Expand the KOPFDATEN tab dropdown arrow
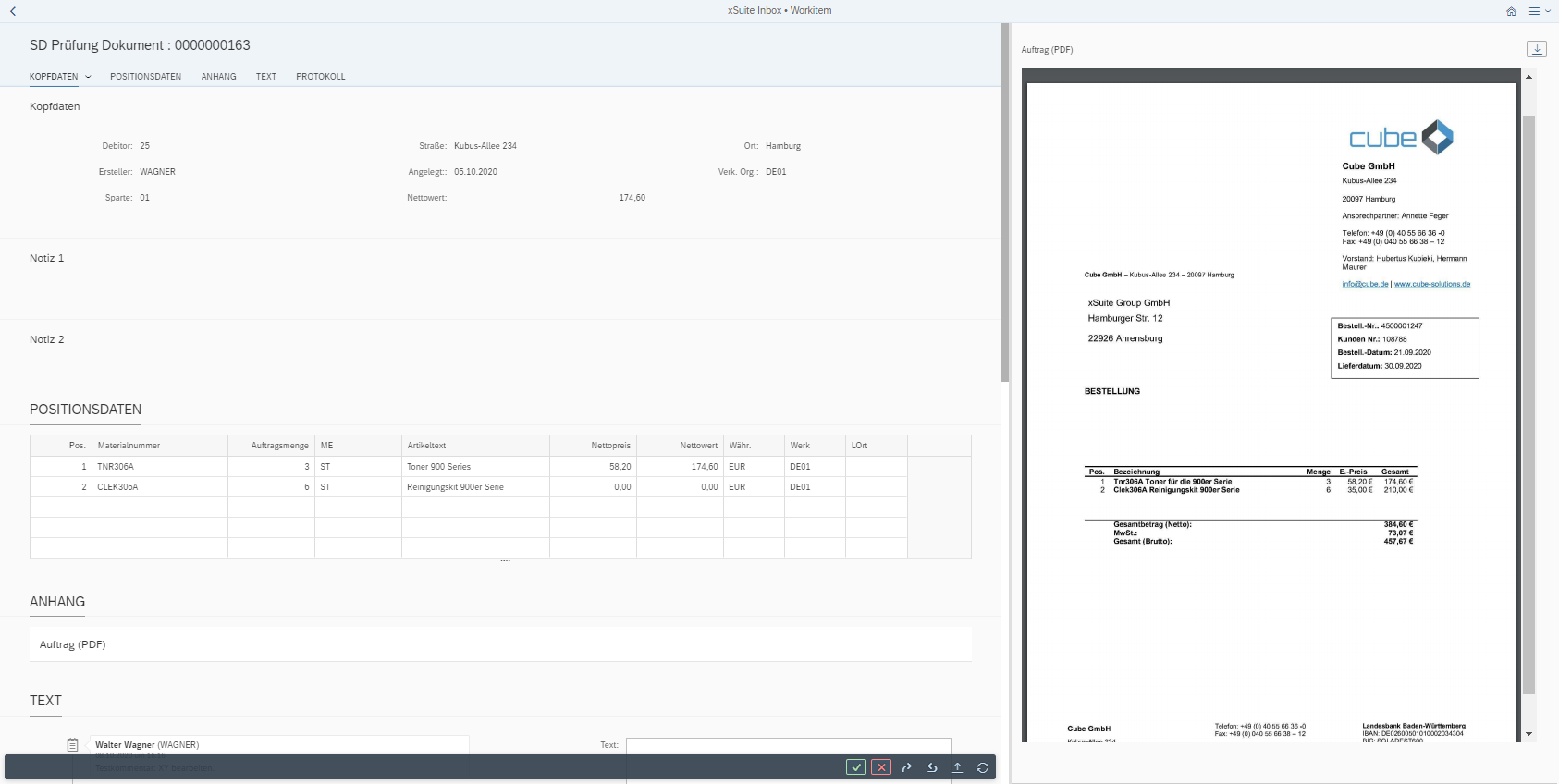 [x=89, y=77]
